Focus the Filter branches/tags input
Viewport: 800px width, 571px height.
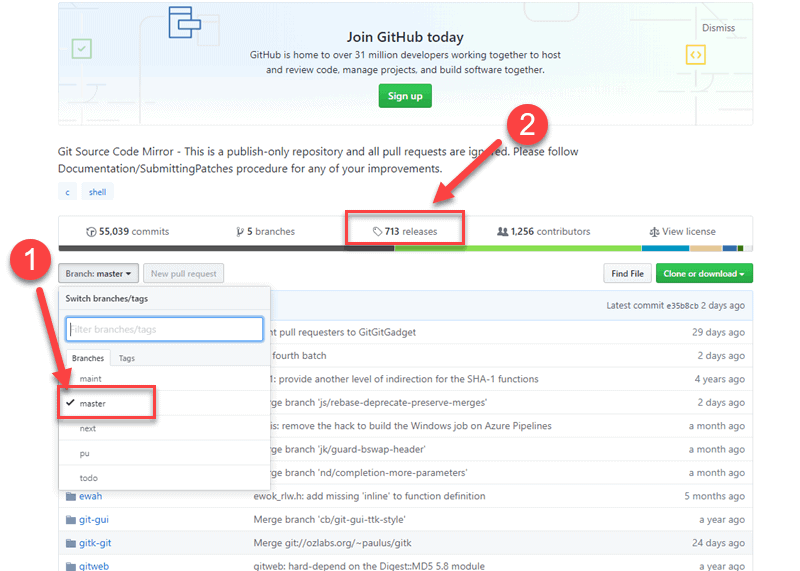point(164,329)
